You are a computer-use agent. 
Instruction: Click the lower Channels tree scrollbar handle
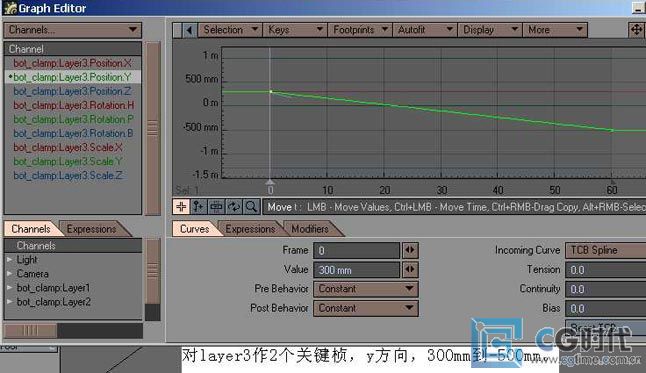153,271
